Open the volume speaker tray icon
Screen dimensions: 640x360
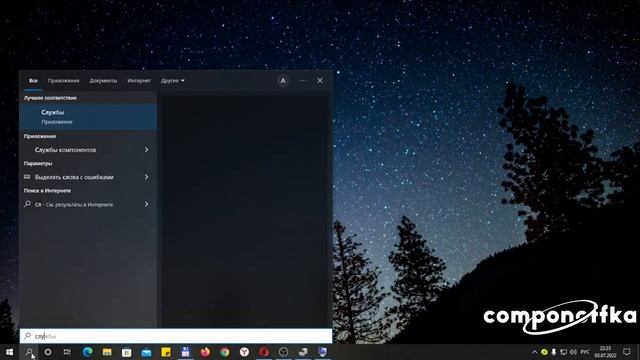[x=573, y=352]
